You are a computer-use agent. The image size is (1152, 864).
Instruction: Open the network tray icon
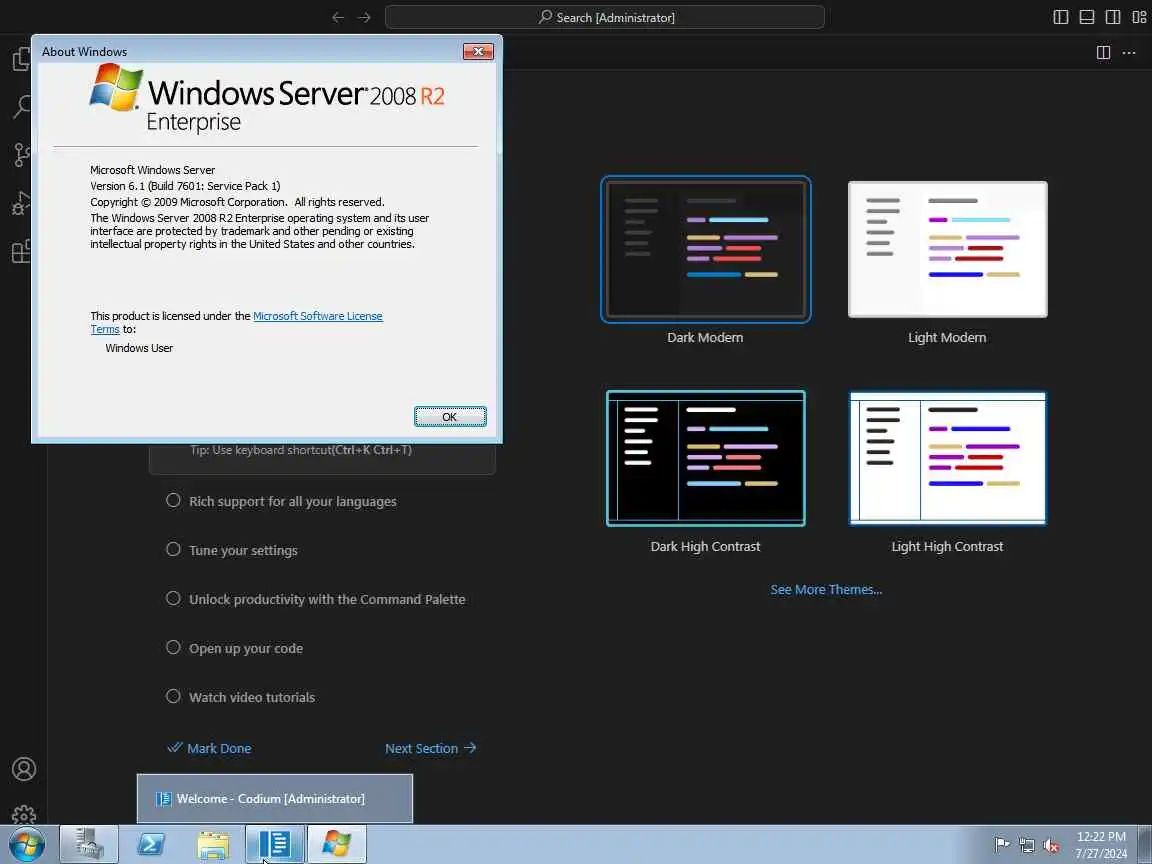pos(1026,845)
